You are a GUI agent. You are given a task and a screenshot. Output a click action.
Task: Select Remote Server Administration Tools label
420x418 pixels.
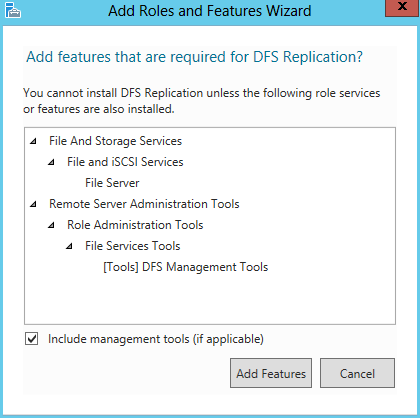coord(144,204)
